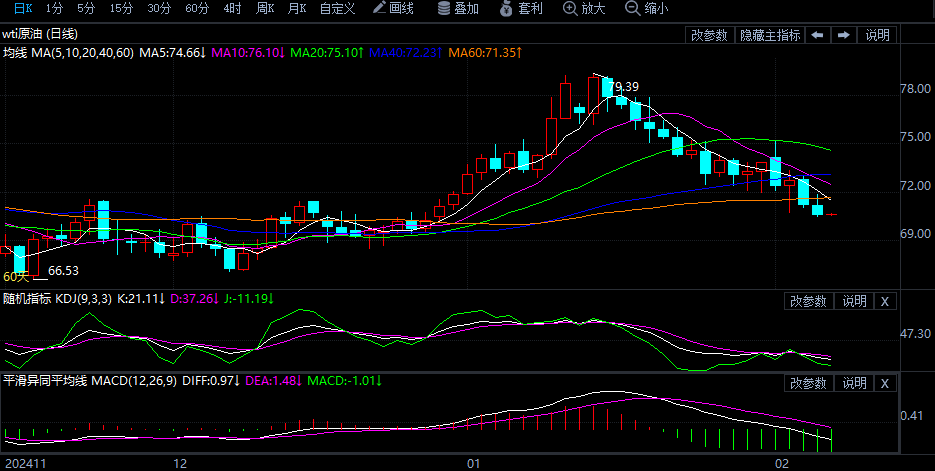Click the right arrow navigation button

tap(843, 35)
